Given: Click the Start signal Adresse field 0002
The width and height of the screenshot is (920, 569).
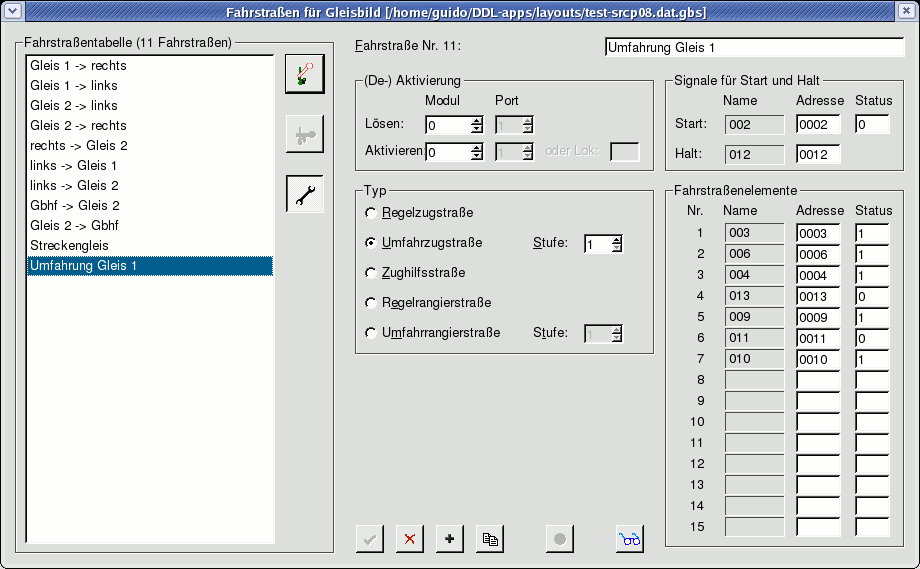Looking at the screenshot, I should point(817,125).
